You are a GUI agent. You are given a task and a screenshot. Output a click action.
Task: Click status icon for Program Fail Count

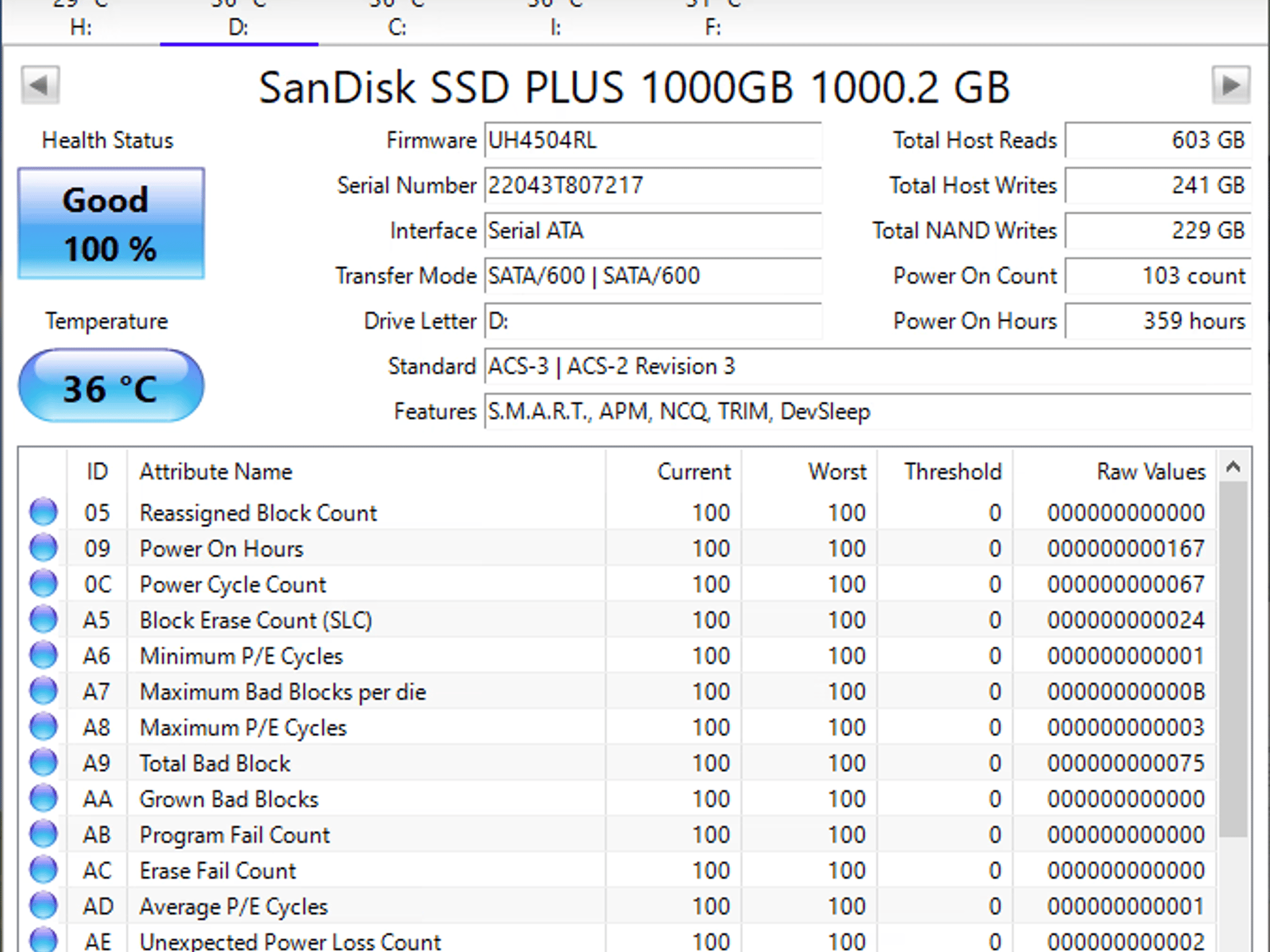(x=43, y=834)
